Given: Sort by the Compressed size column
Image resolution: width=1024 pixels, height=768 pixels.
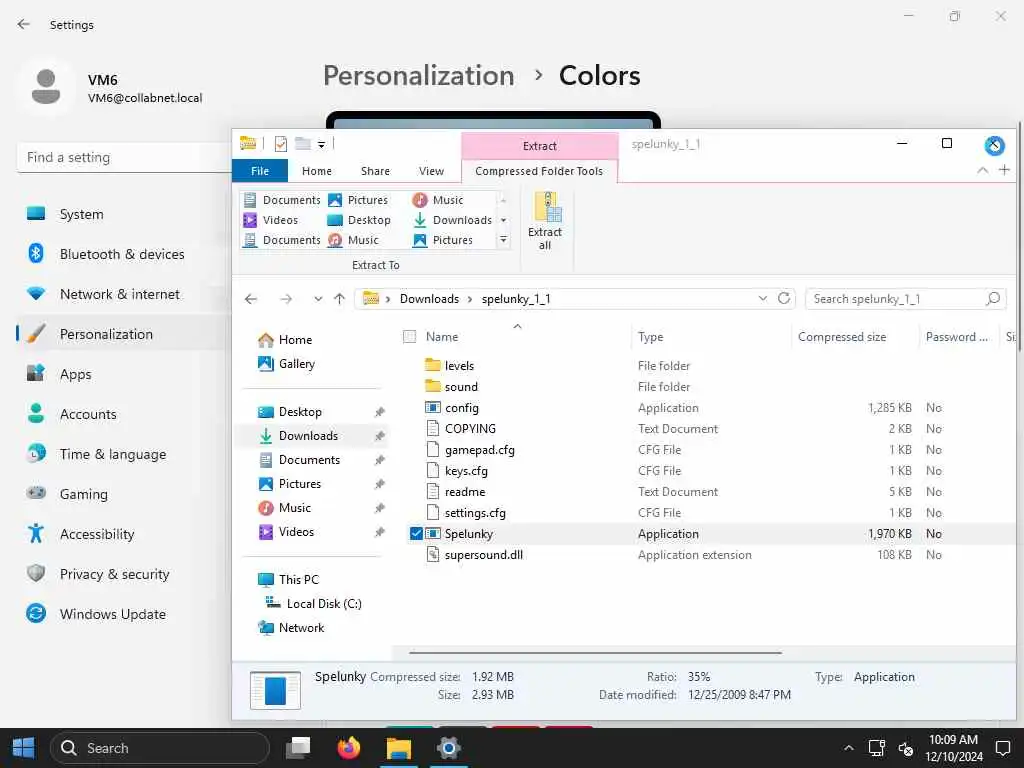Looking at the screenshot, I should 842,337.
